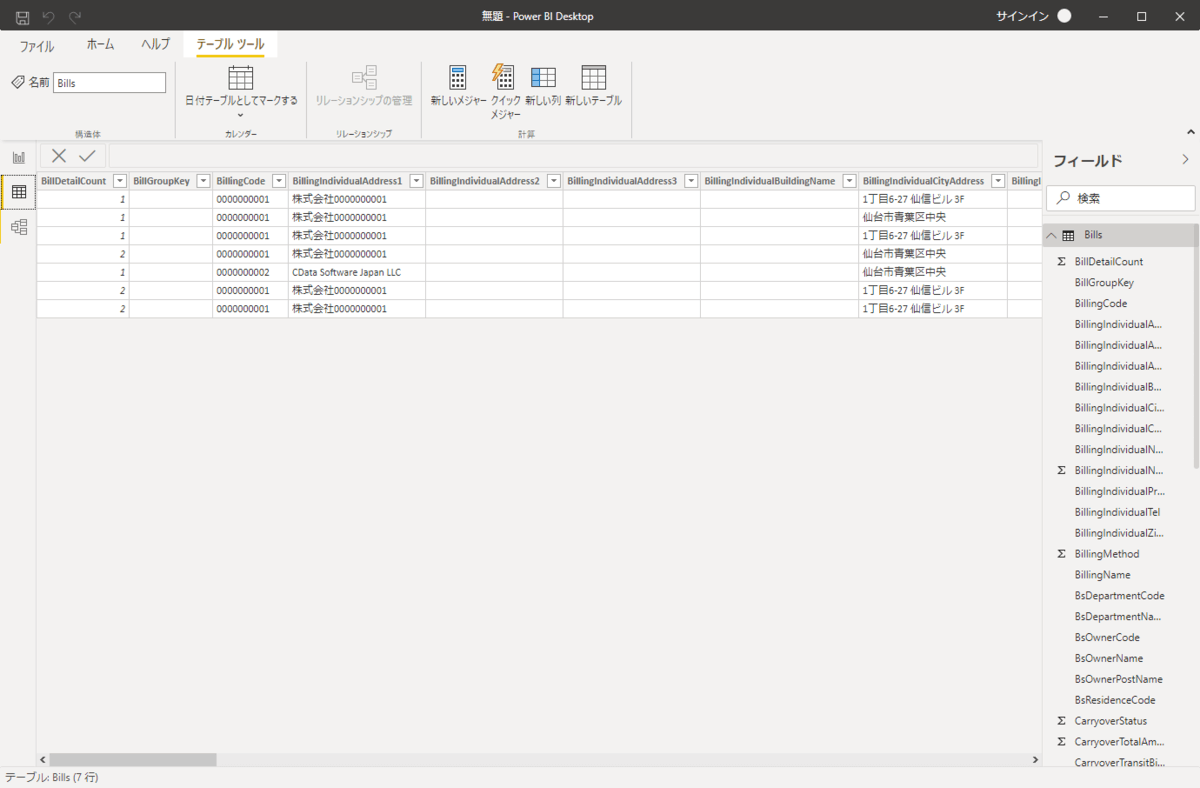Click Mark as Date Table calendar icon
The width and height of the screenshot is (1200, 788).
(x=241, y=78)
